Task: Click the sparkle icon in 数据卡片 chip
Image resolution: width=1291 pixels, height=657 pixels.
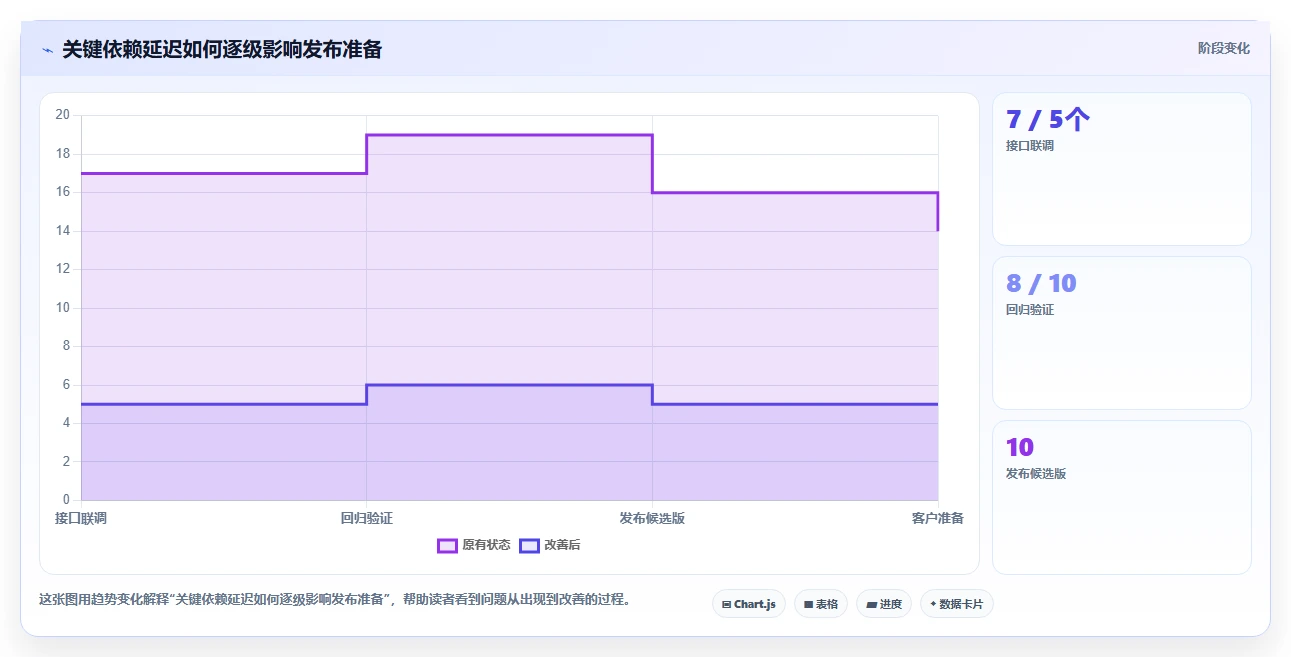Action: 933,604
